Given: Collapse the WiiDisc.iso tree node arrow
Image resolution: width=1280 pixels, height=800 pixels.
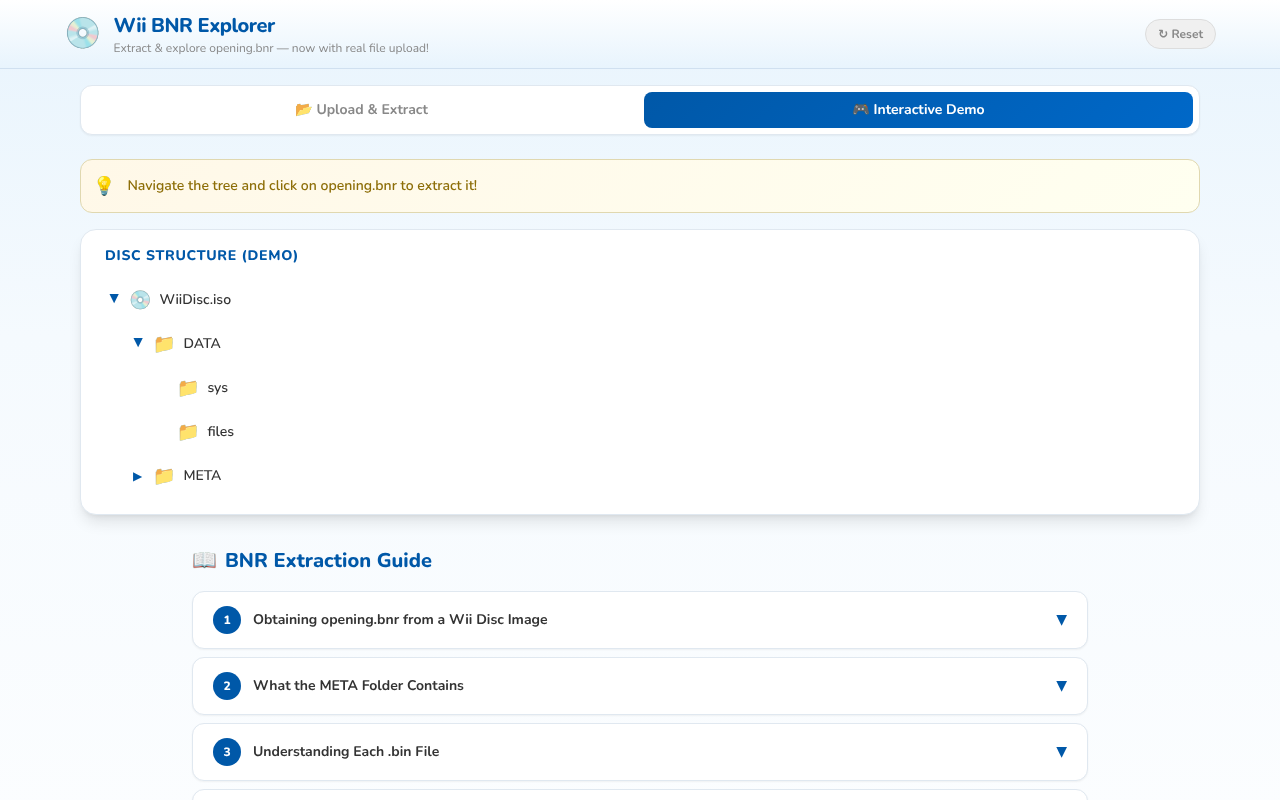Looking at the screenshot, I should [x=114, y=299].
